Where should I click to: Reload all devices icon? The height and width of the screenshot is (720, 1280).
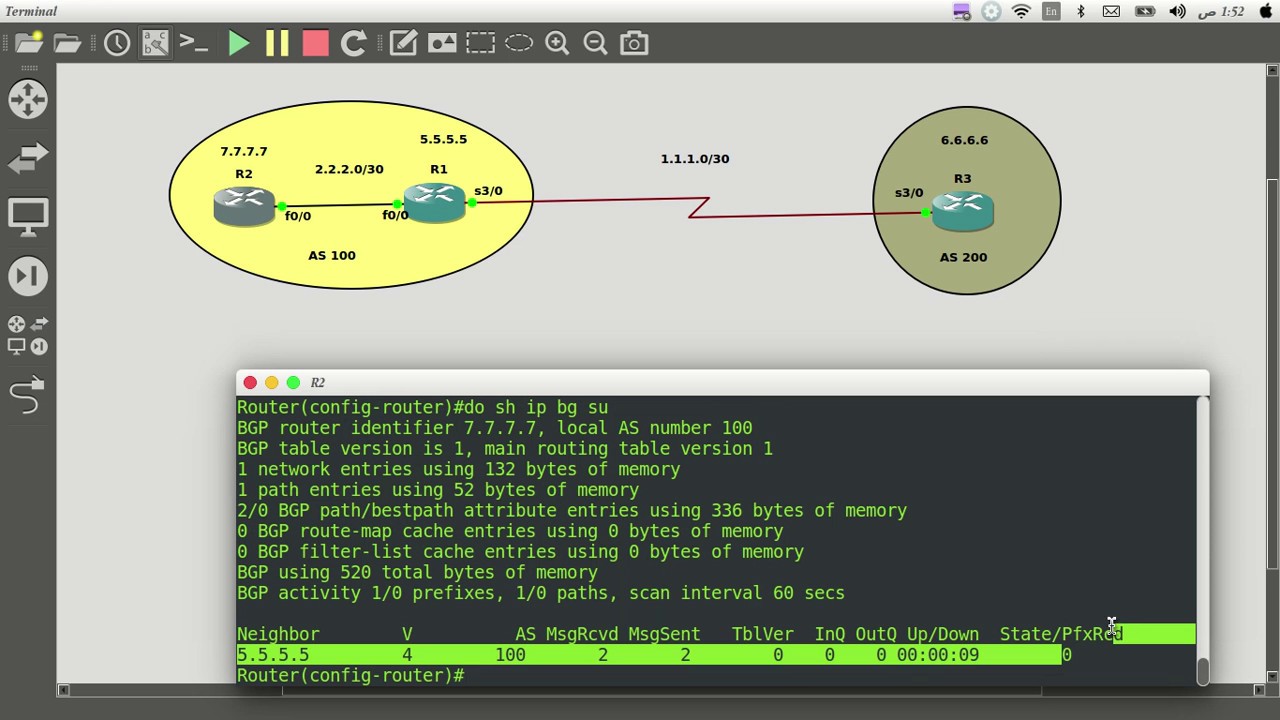pyautogui.click(x=353, y=43)
